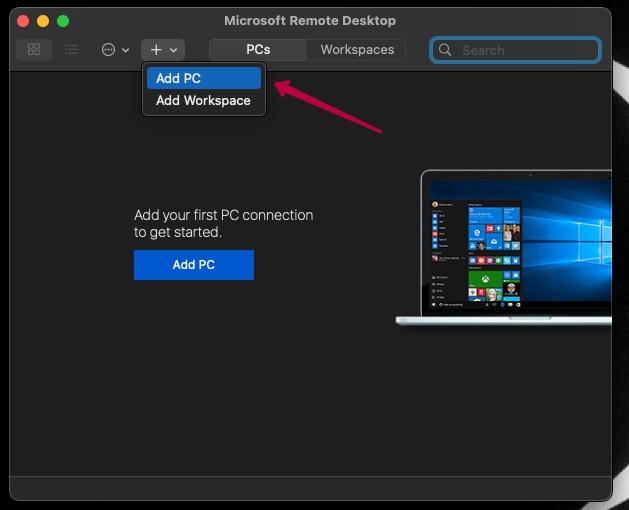Click the plus add dropdown button
Screen dimensions: 629x510
click(163, 50)
